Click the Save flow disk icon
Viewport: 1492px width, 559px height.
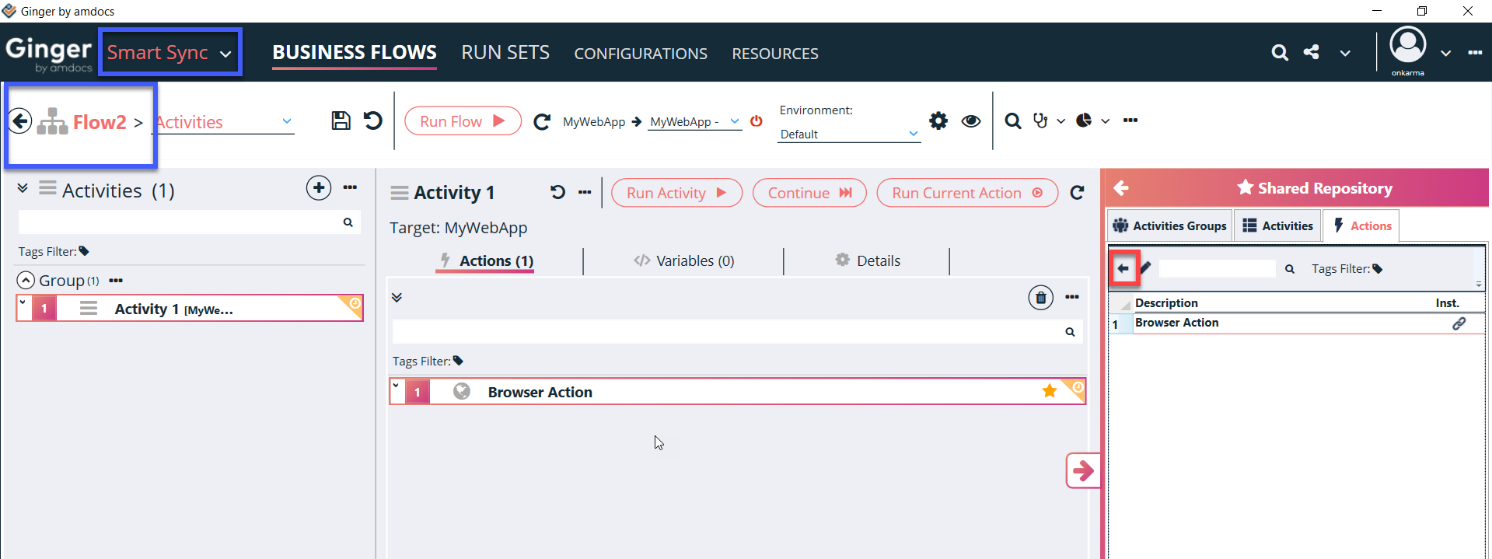tap(341, 121)
